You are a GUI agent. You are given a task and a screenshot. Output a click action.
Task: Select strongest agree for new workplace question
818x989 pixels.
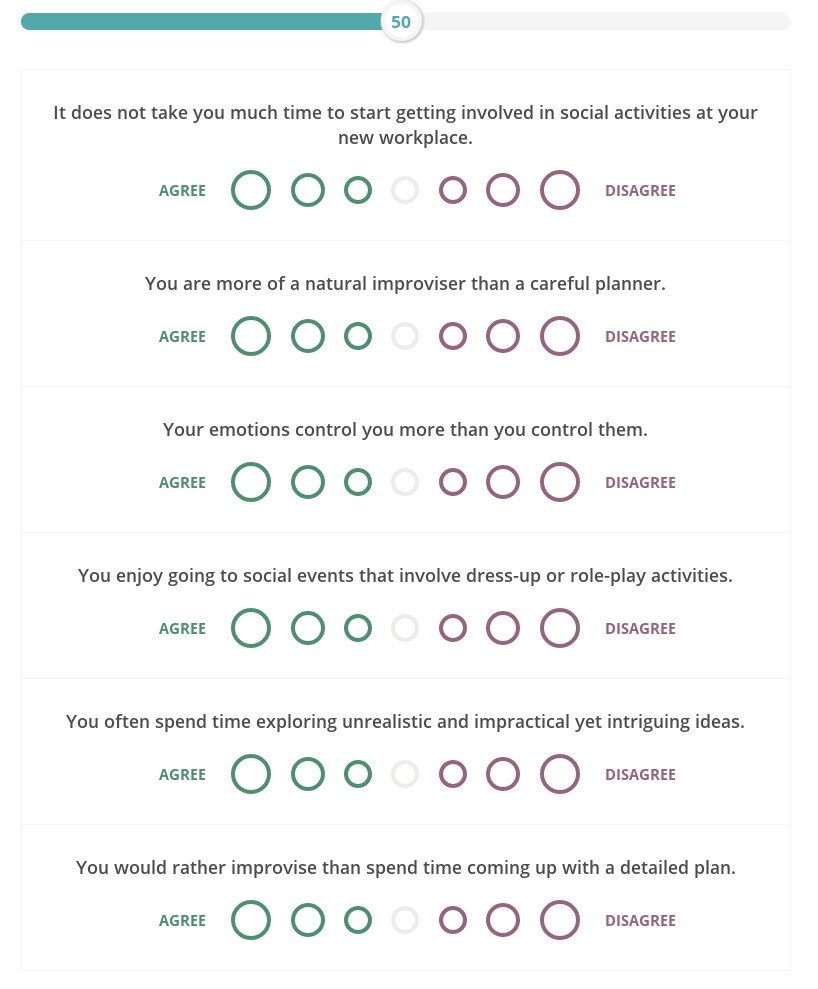pyautogui.click(x=250, y=190)
